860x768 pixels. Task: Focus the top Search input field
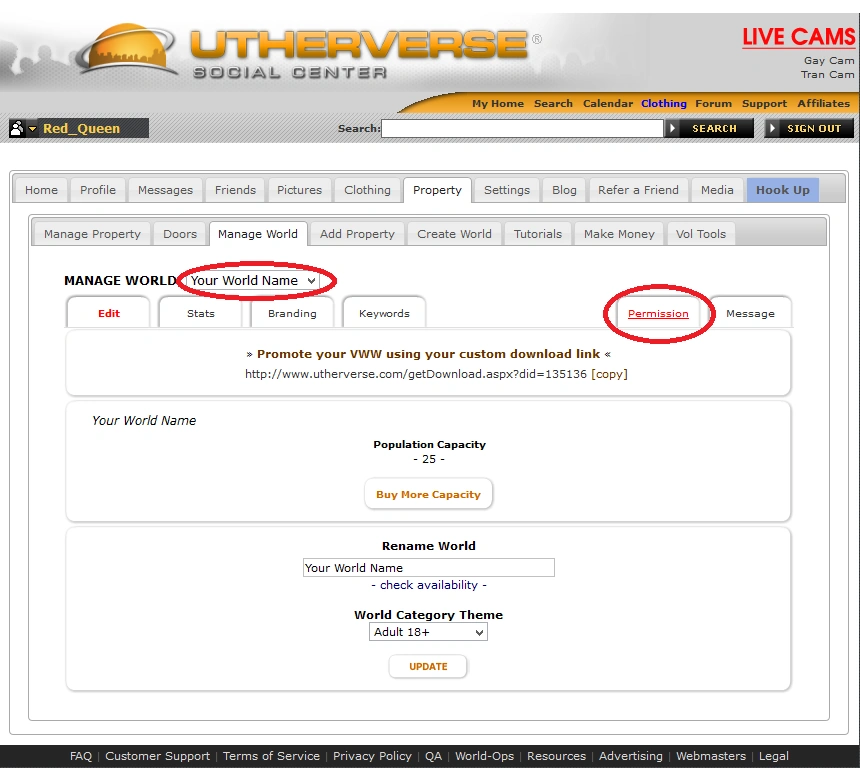click(522, 128)
